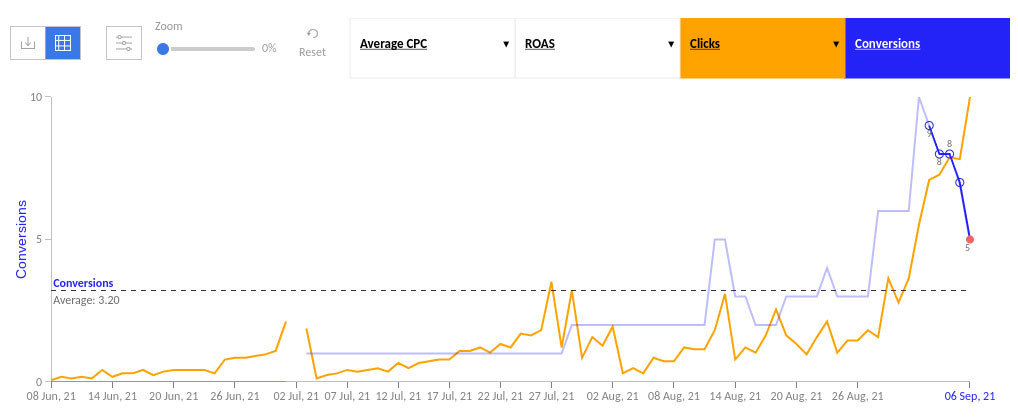This screenshot has width=1018, height=418.
Task: Click the download chart icon
Action: 27,43
